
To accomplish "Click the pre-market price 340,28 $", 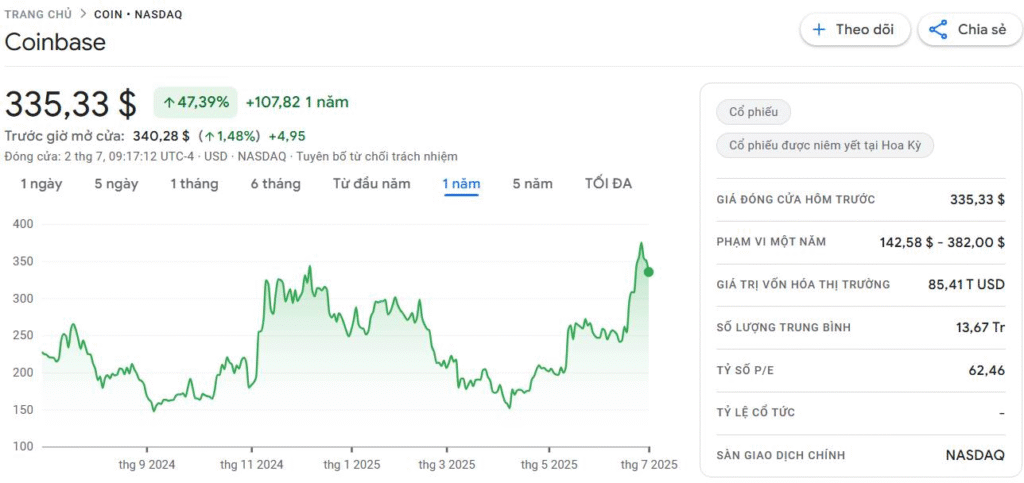I will coord(161,136).
